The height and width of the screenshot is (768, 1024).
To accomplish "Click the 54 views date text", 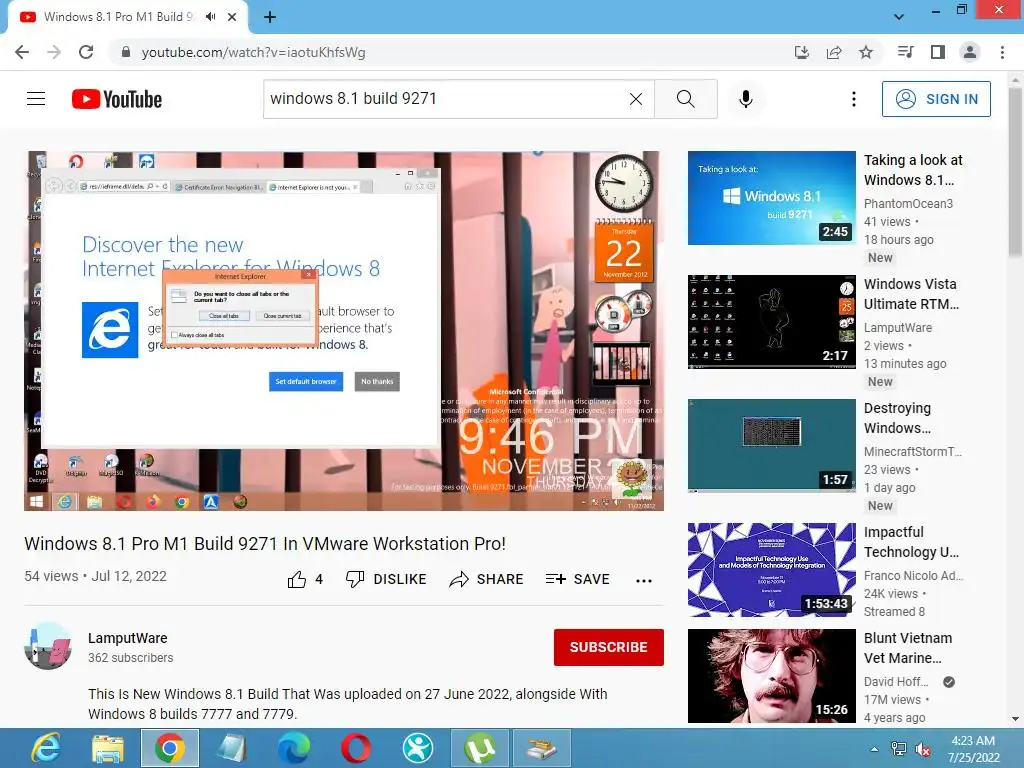I will 95,576.
